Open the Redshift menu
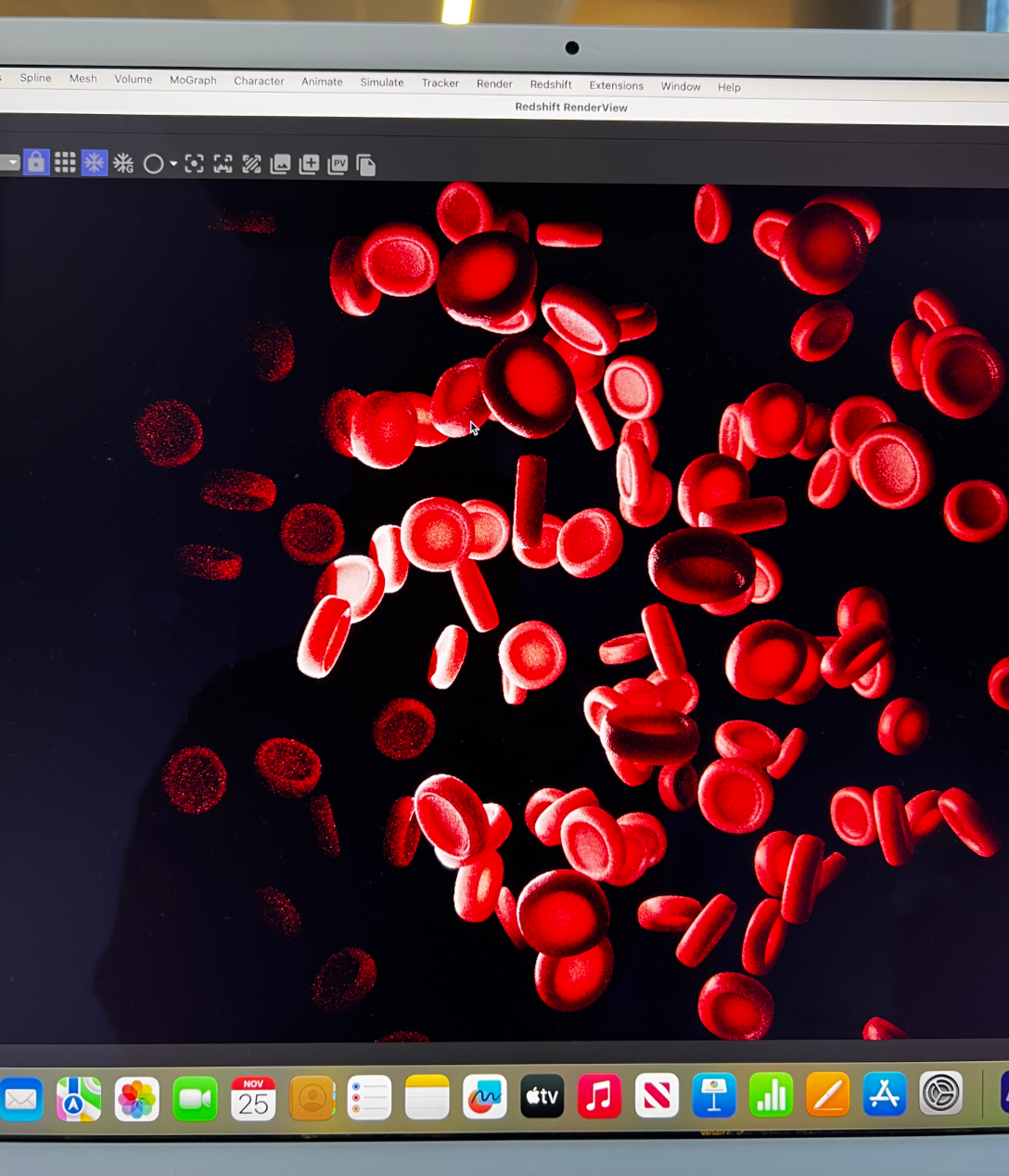Viewport: 1009px width, 1176px height. pos(551,84)
